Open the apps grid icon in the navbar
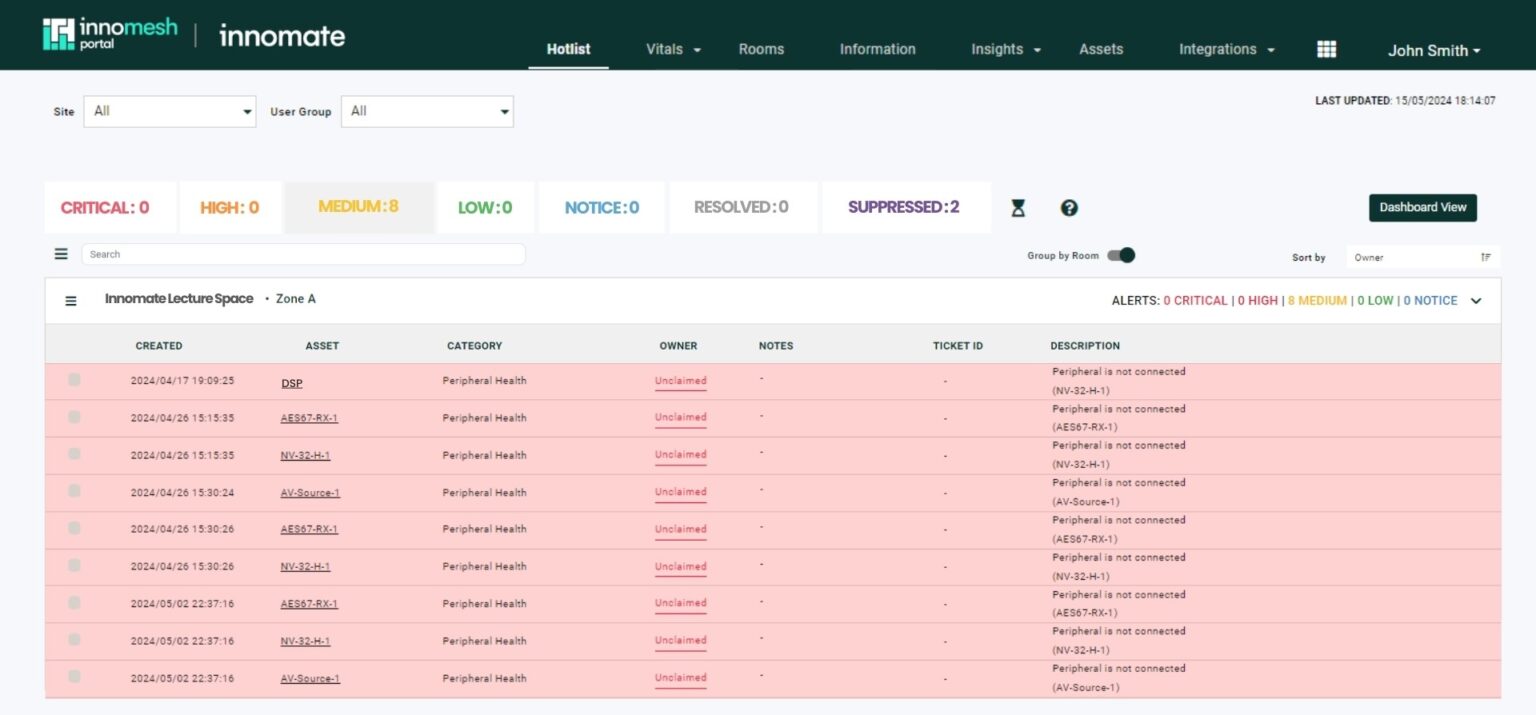The image size is (1536, 715). pyautogui.click(x=1326, y=48)
